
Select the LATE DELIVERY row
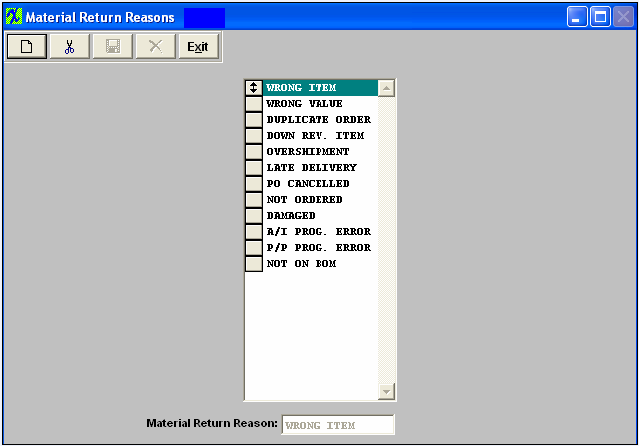[x=320, y=168]
